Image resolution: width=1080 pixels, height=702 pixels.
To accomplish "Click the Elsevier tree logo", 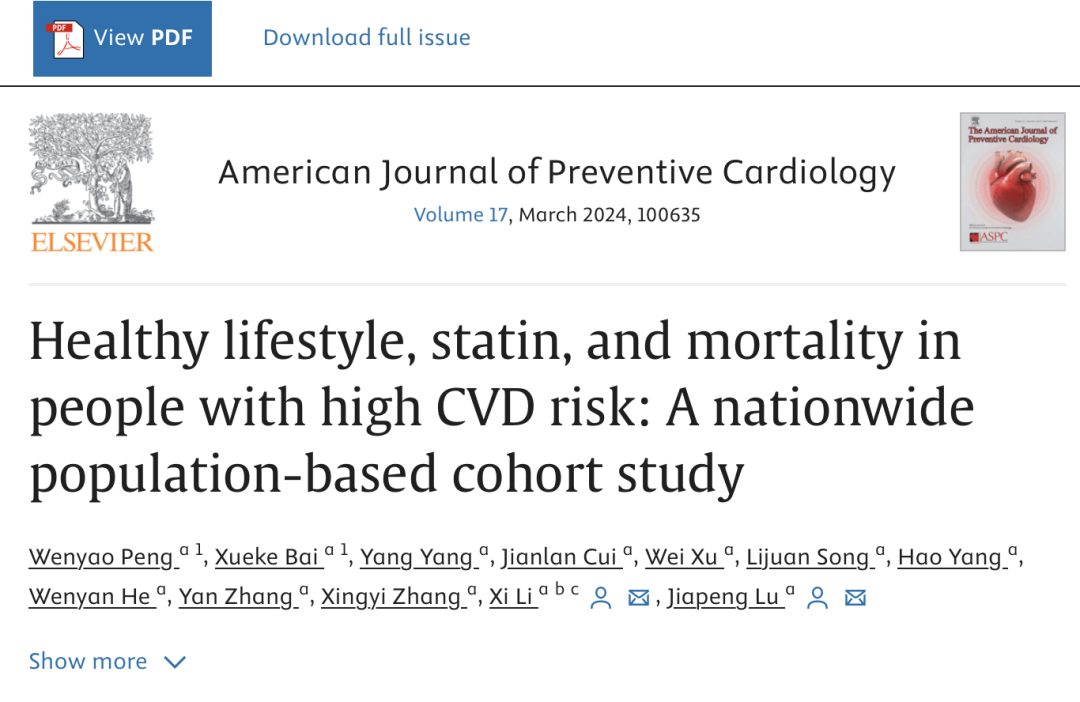I will 91,170.
